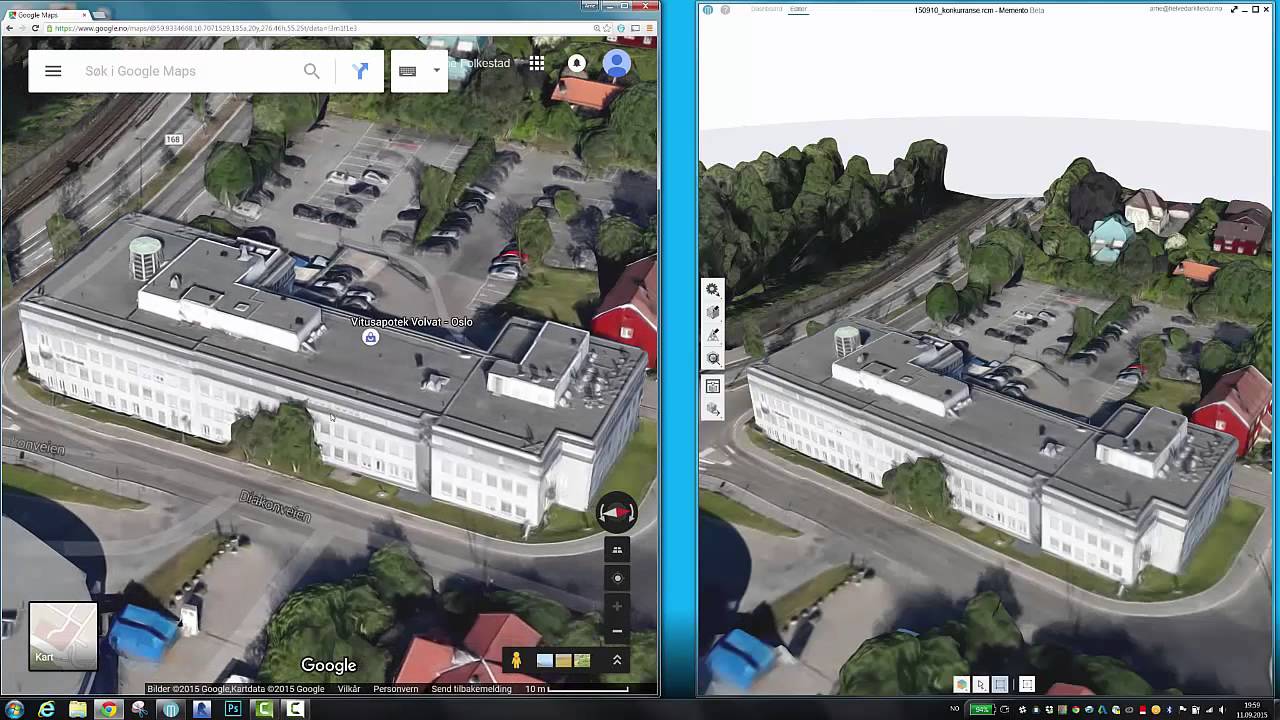Image resolution: width=1280 pixels, height=720 pixels.
Task: Click the magnifier search icon in Maps
Action: (x=312, y=71)
